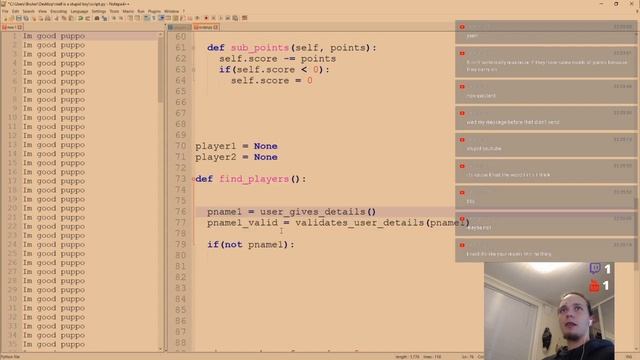Click the Save recorded macro icon

(x=235, y=18)
